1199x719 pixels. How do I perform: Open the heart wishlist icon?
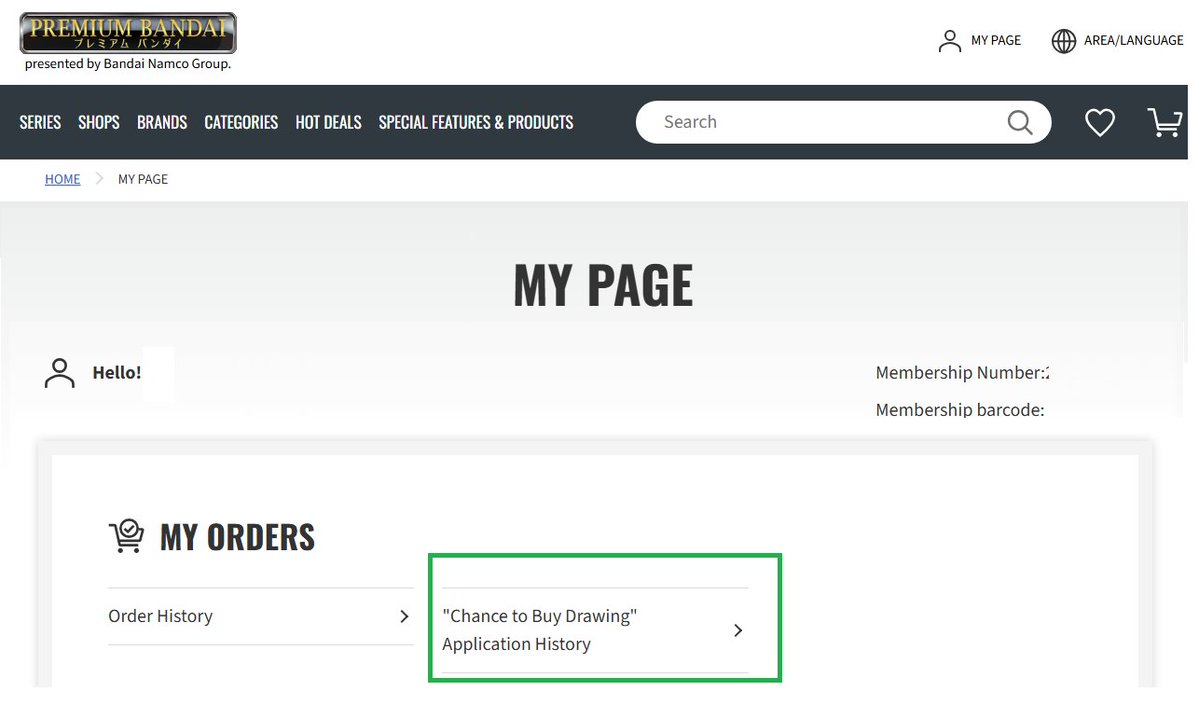point(1100,122)
